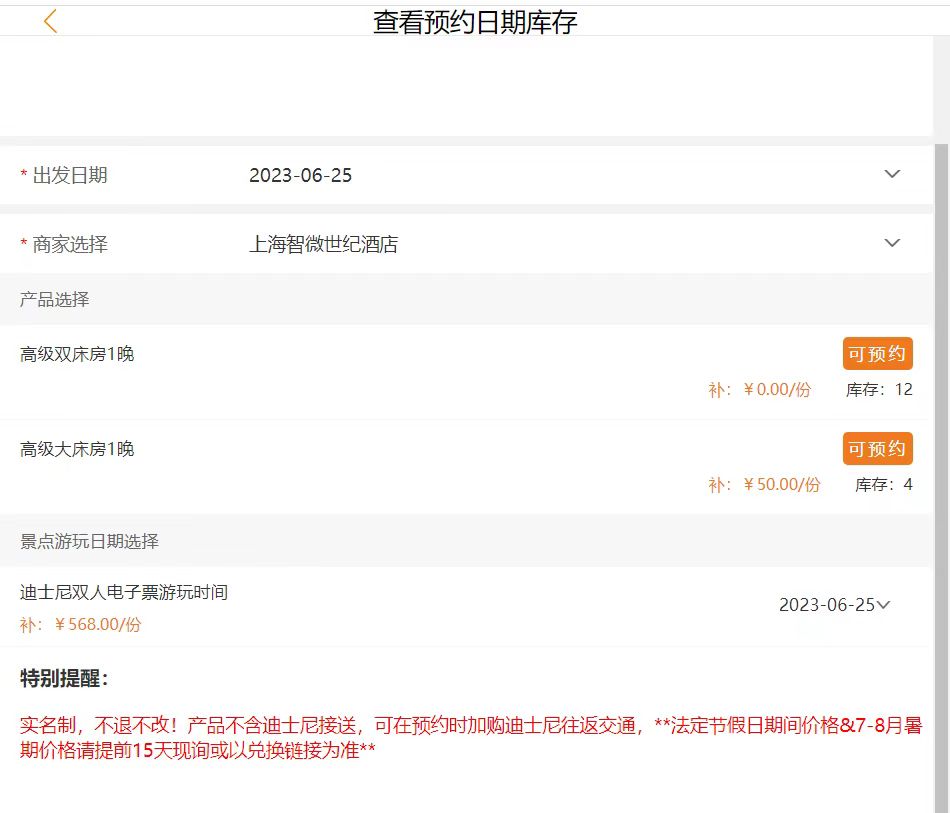Click the 迪士尼双人电子票游玩时间 label
The height and width of the screenshot is (813, 950).
pyautogui.click(x=124, y=592)
